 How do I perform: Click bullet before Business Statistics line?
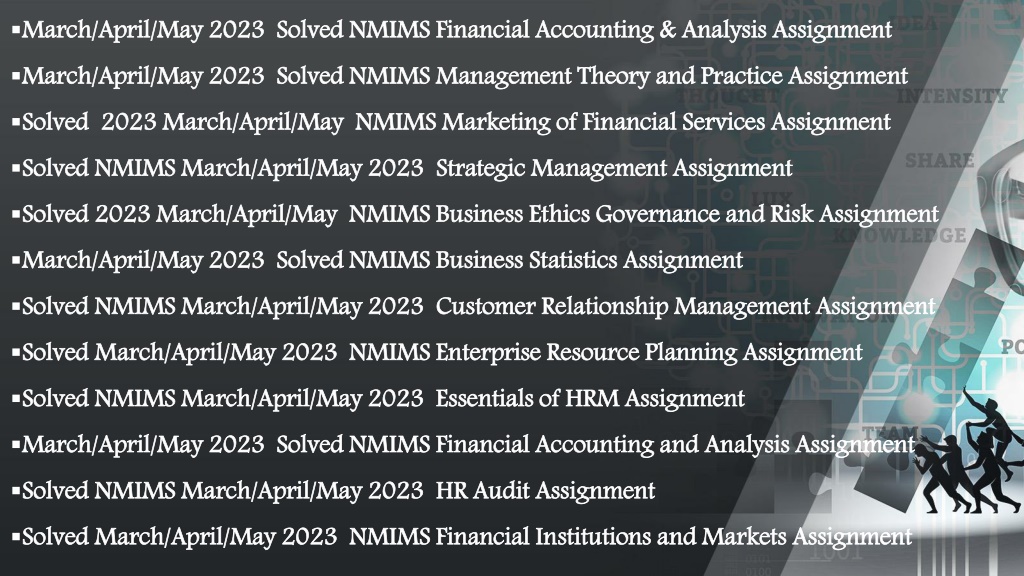(x=16, y=261)
